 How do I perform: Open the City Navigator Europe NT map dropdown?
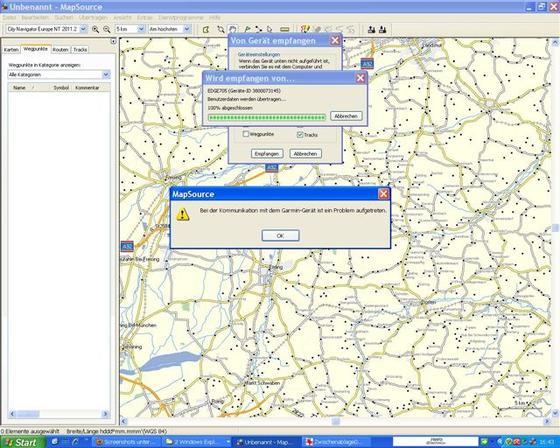pos(83,29)
